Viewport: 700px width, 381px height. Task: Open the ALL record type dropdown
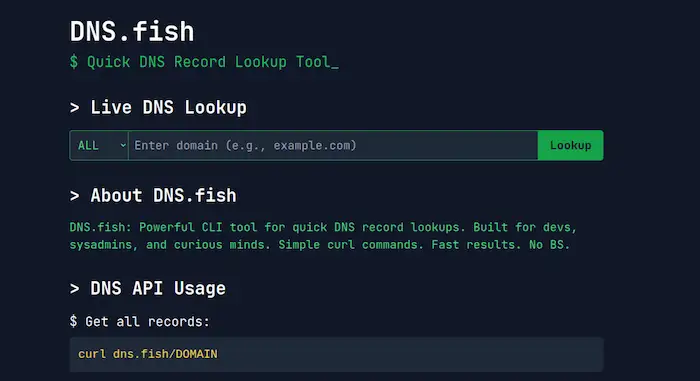pyautogui.click(x=99, y=145)
